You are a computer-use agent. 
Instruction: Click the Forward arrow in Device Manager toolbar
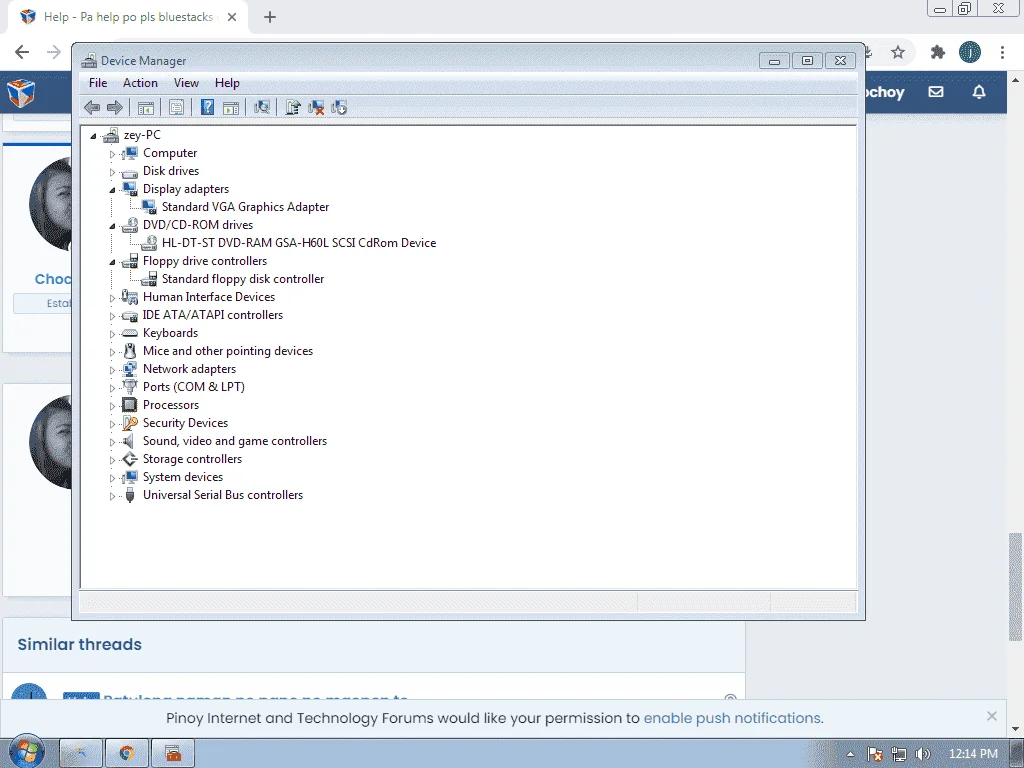[x=115, y=108]
